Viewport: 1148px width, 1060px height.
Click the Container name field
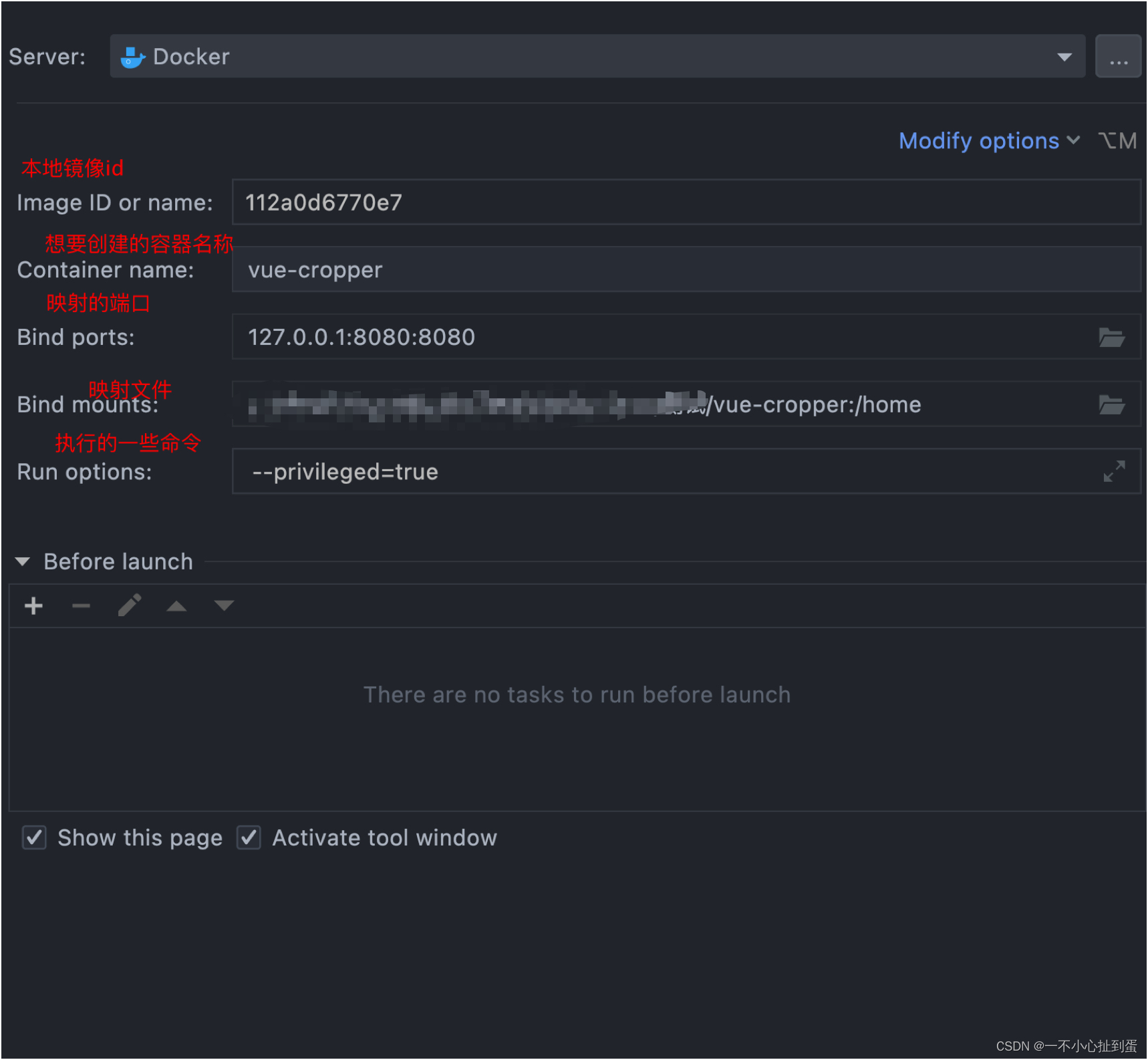pyautogui.click(x=686, y=269)
